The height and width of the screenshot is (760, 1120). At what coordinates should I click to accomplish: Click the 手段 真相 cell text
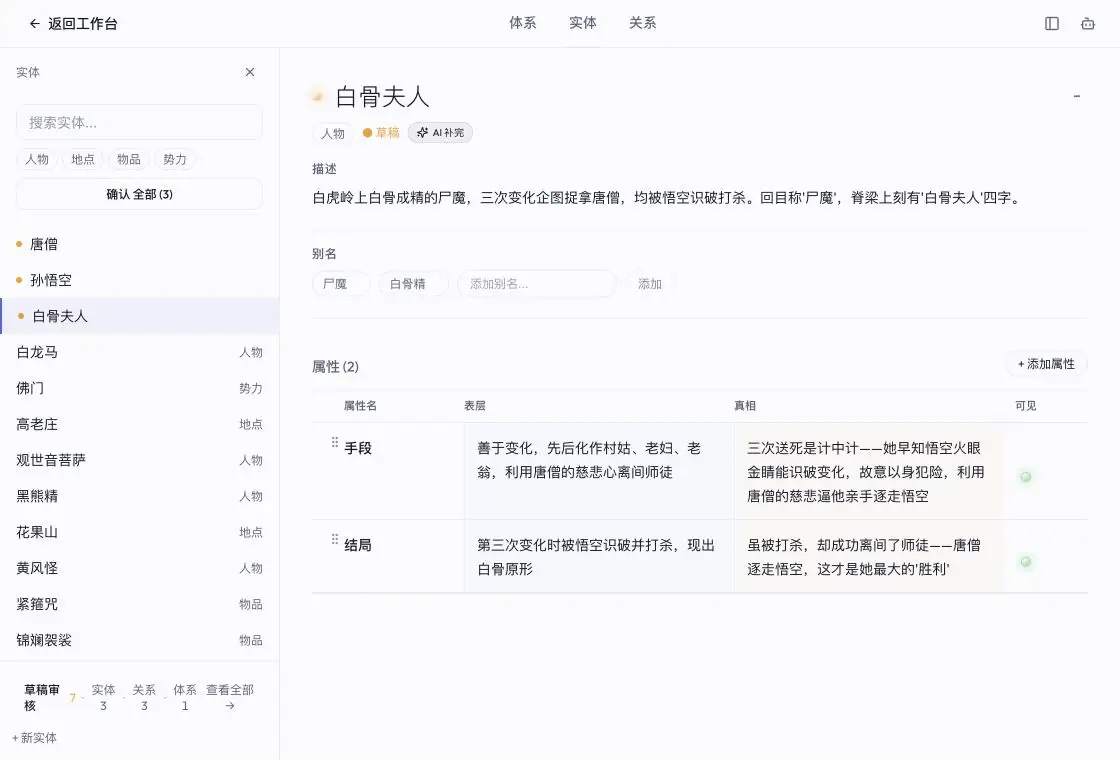[x=865, y=472]
